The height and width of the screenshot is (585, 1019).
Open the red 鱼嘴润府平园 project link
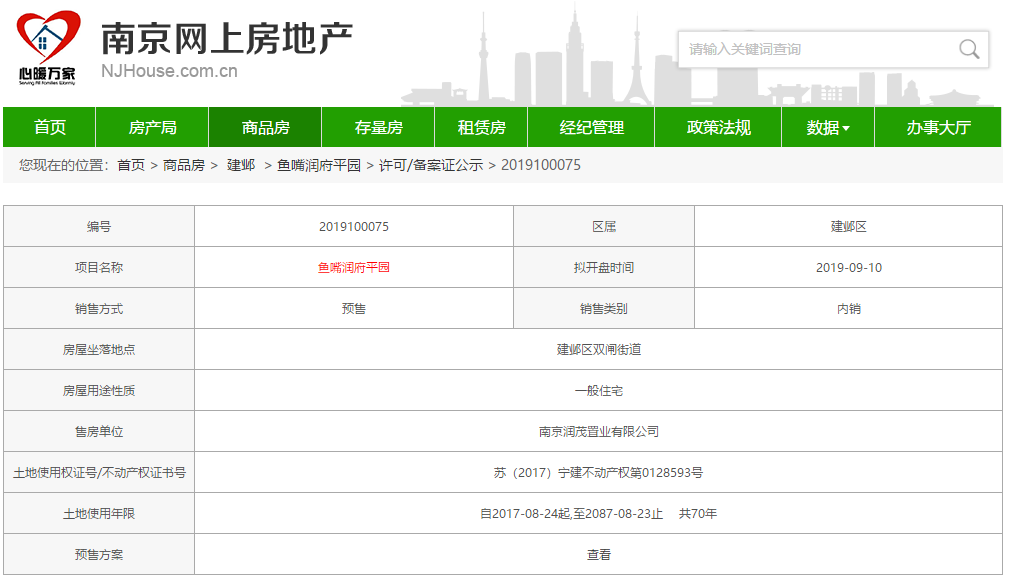354,268
